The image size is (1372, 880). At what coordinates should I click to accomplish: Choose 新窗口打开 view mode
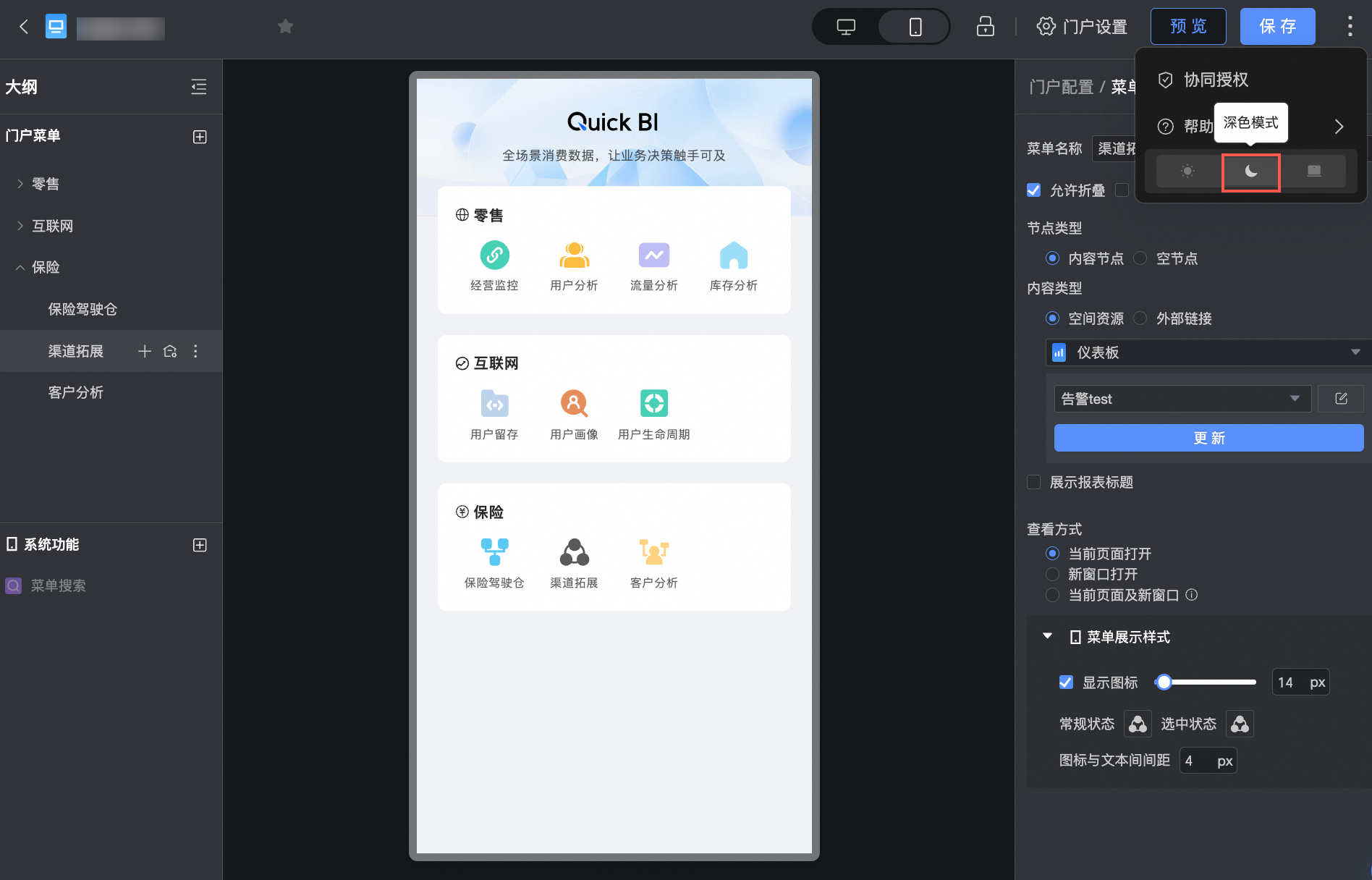1053,574
